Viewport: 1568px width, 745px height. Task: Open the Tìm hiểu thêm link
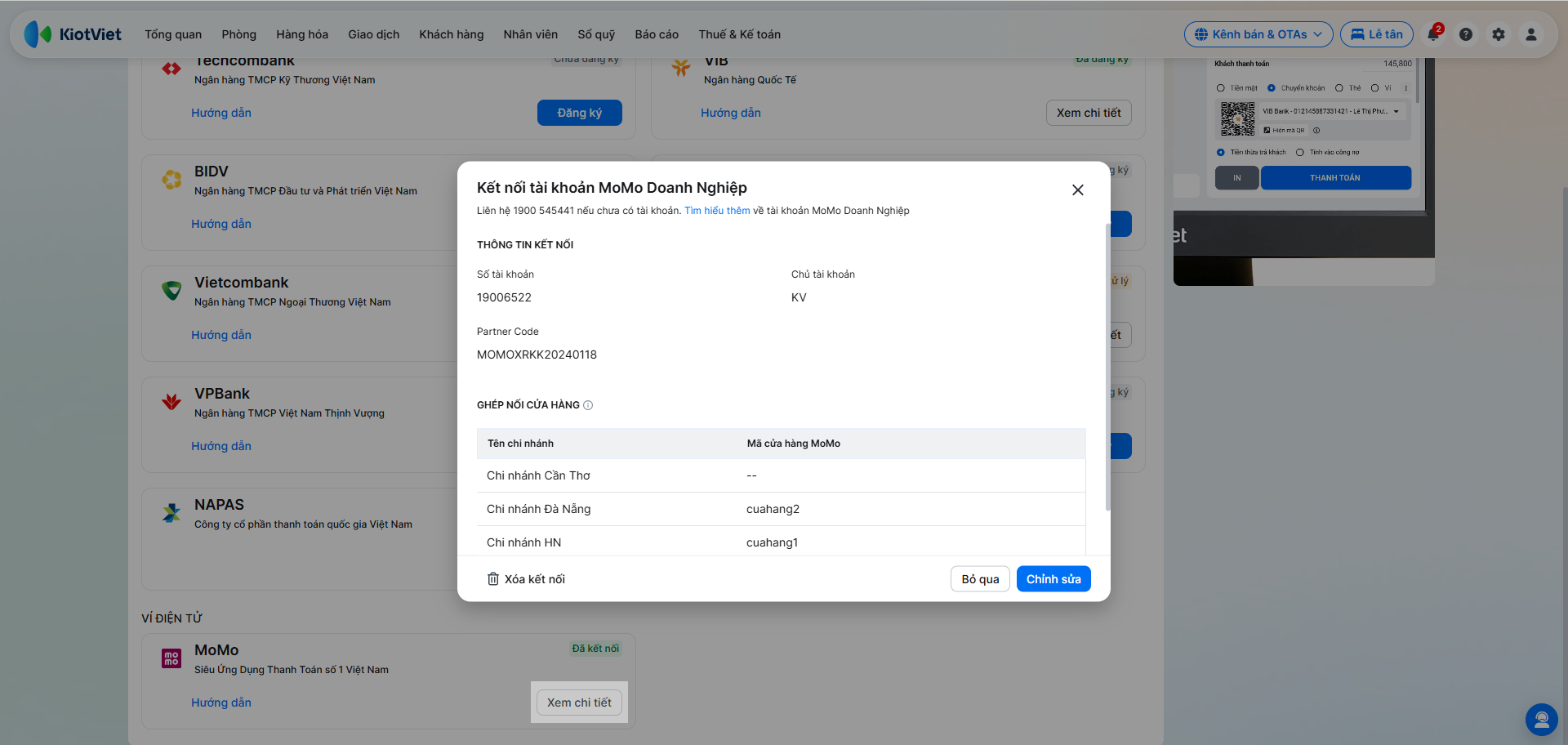pos(717,211)
